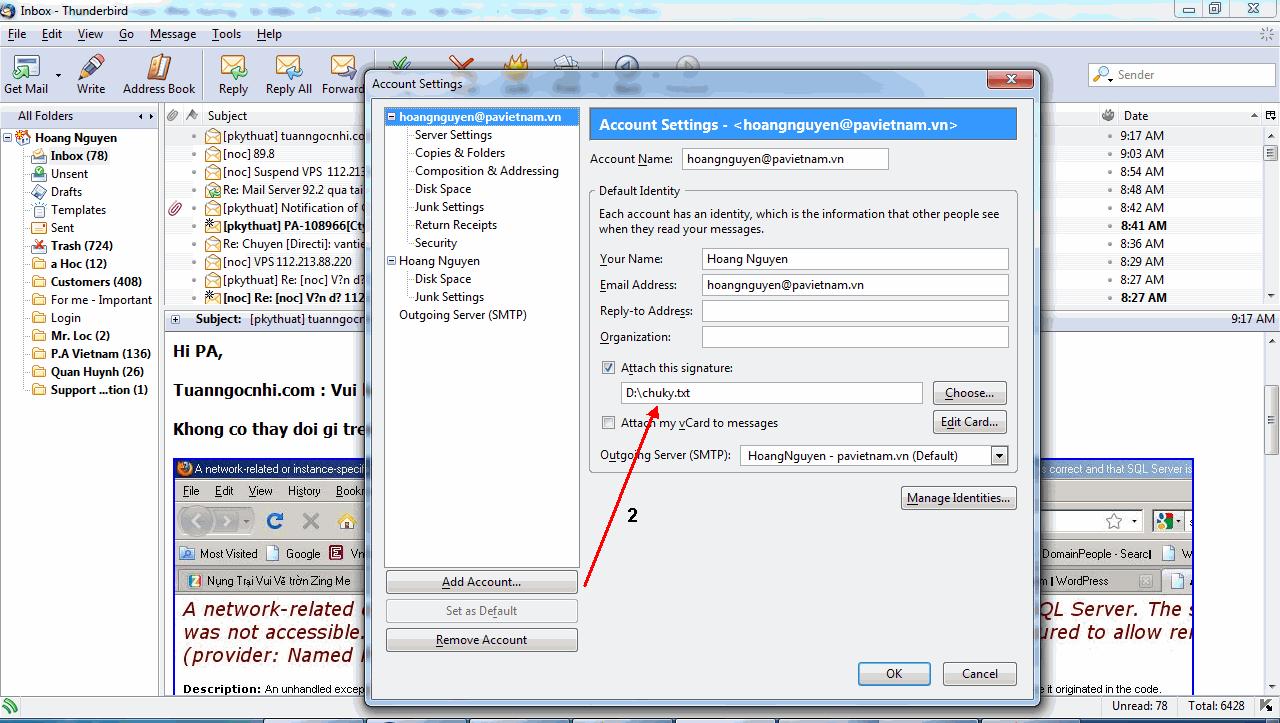Image resolution: width=1280 pixels, height=723 pixels.
Task: Open the Get Mail dropdown arrow
Action: [x=58, y=75]
